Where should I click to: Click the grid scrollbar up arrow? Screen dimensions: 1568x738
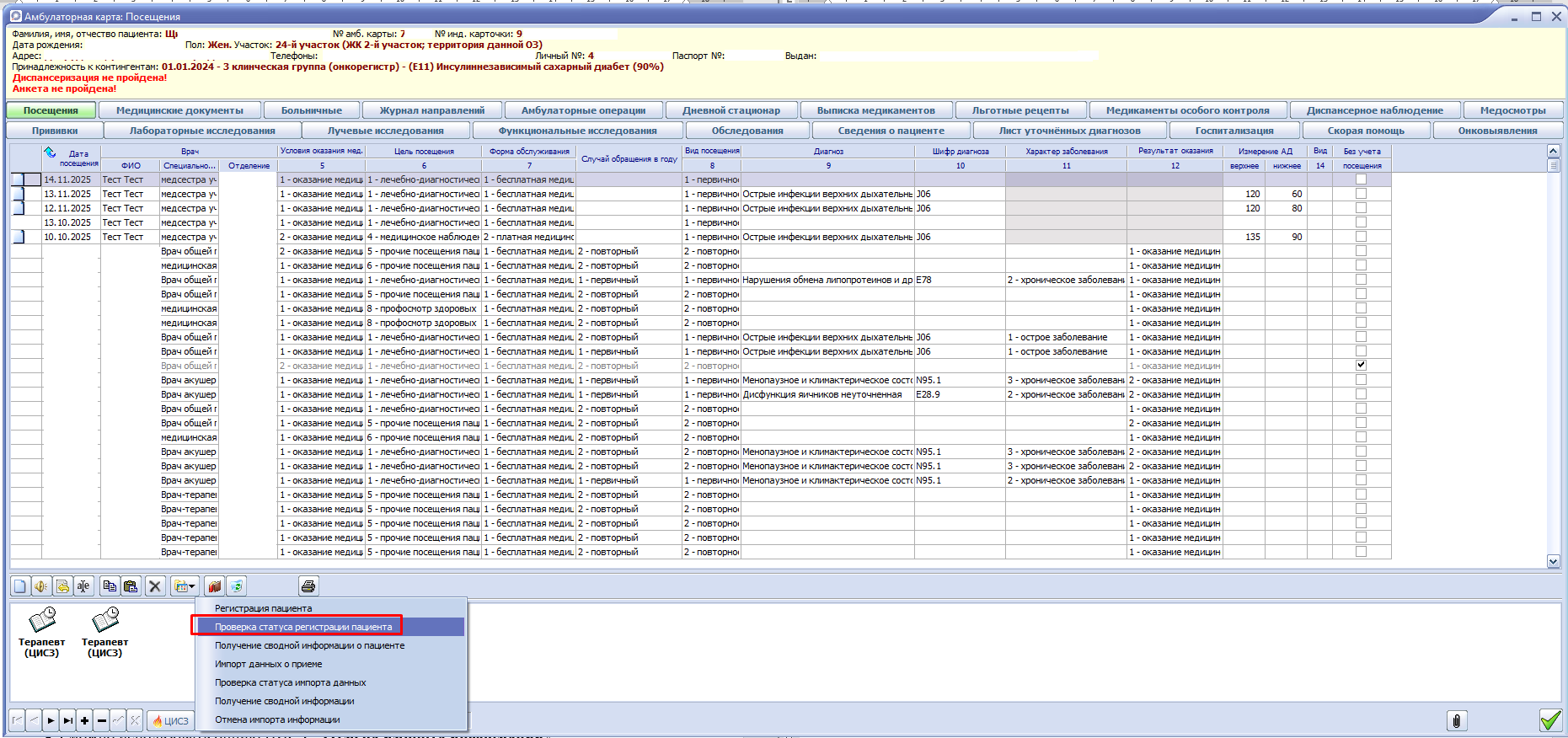point(1553,151)
